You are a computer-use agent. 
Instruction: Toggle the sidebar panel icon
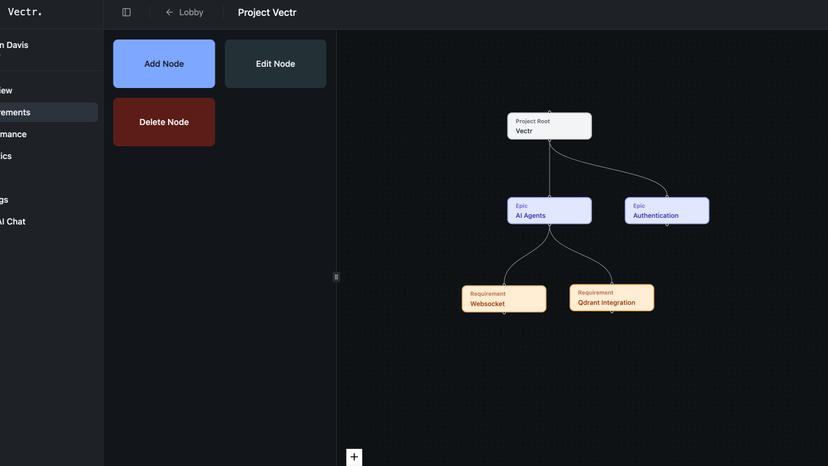click(x=126, y=13)
